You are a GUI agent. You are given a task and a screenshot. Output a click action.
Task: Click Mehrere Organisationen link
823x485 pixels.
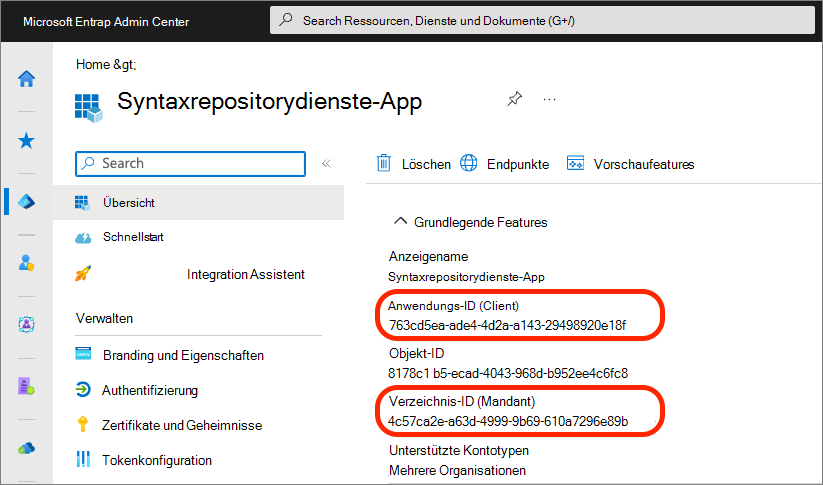tap(457, 470)
